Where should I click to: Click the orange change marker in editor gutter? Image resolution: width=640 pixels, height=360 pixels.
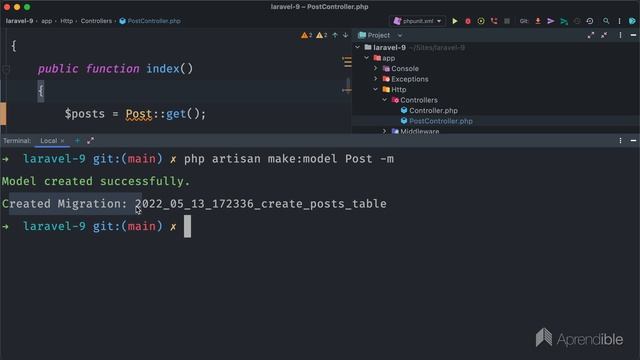(3, 113)
